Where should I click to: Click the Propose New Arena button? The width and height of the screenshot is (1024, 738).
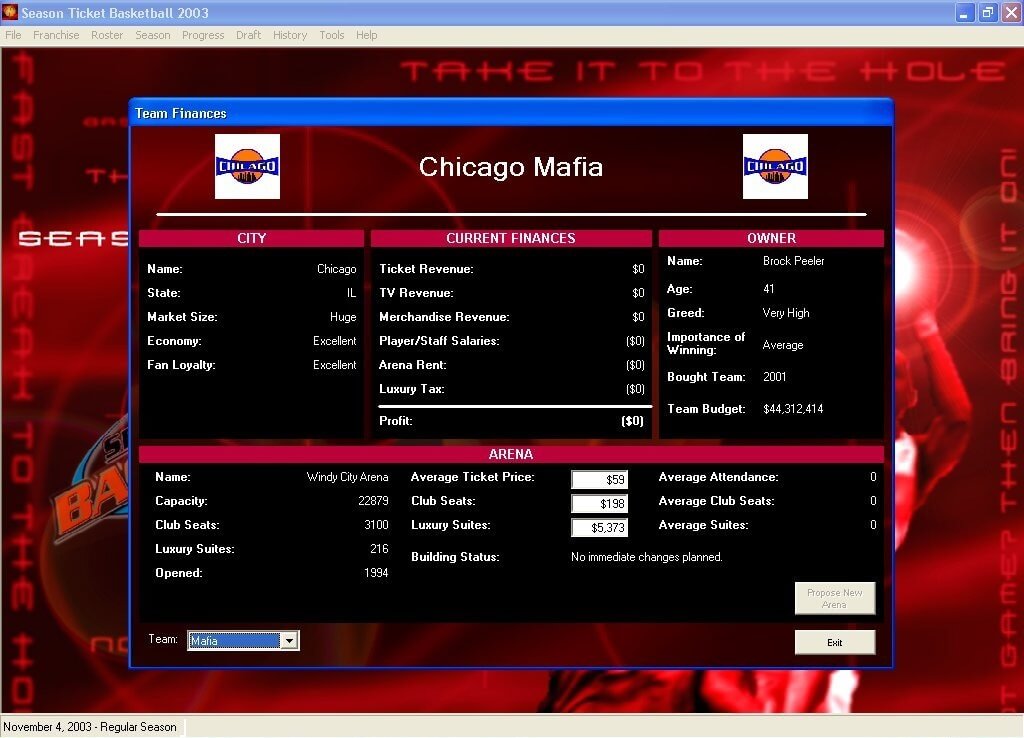pyautogui.click(x=835, y=598)
